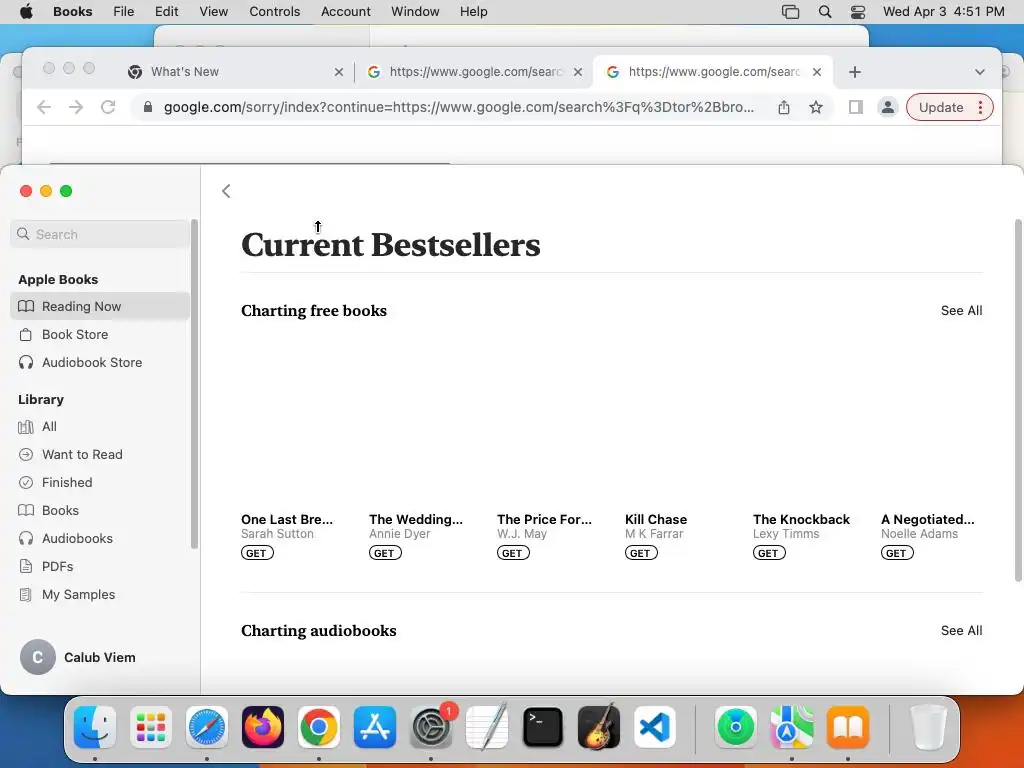Open the Edit menu
The image size is (1024, 768).
(x=167, y=12)
